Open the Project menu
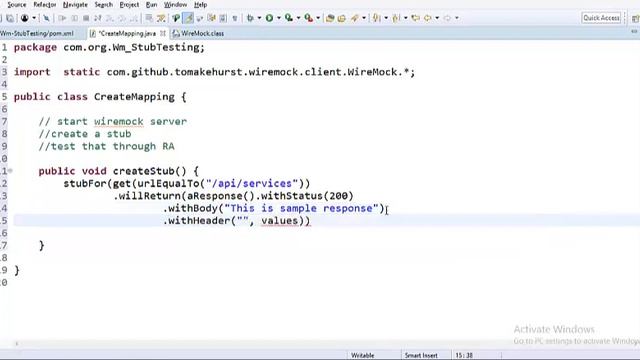 click(x=129, y=5)
